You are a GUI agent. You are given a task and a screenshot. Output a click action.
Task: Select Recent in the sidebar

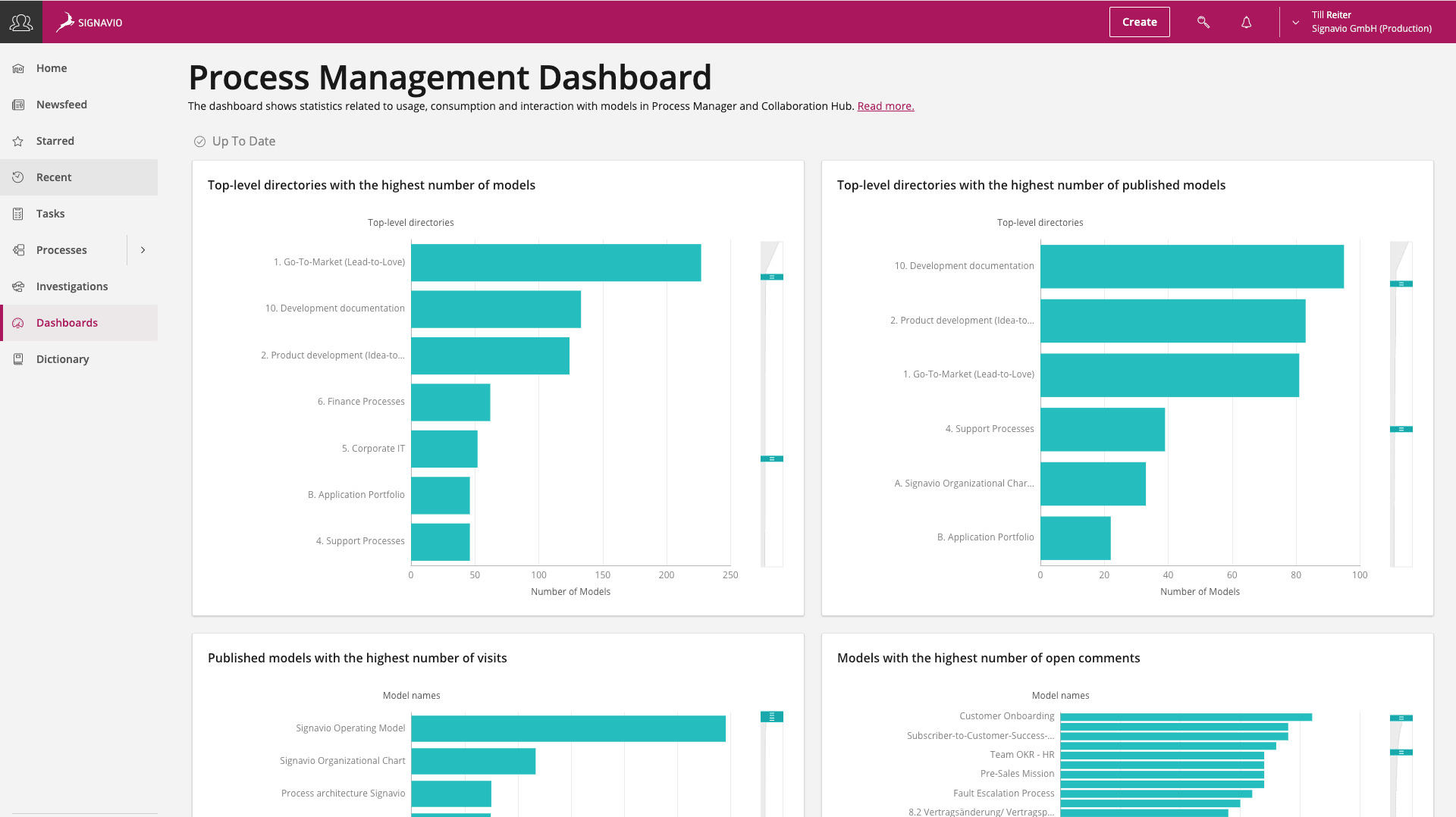coord(79,177)
